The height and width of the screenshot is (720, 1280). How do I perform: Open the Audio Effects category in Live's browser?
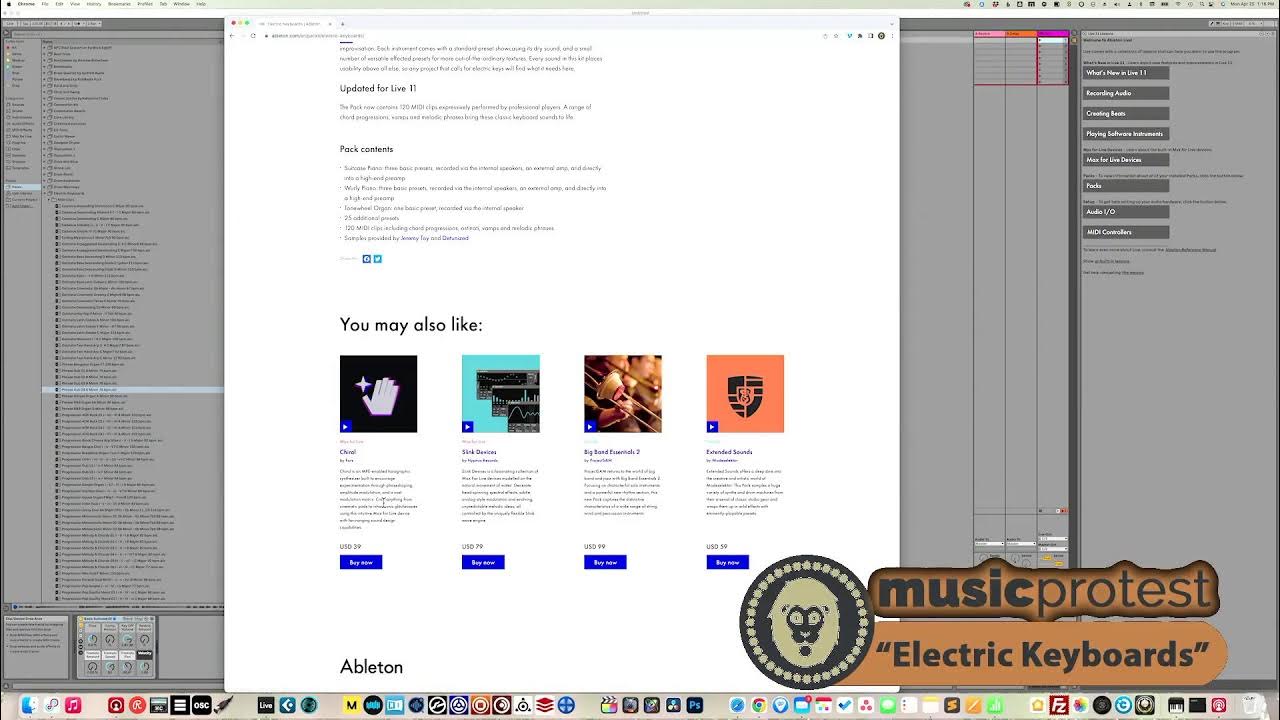click(22, 123)
